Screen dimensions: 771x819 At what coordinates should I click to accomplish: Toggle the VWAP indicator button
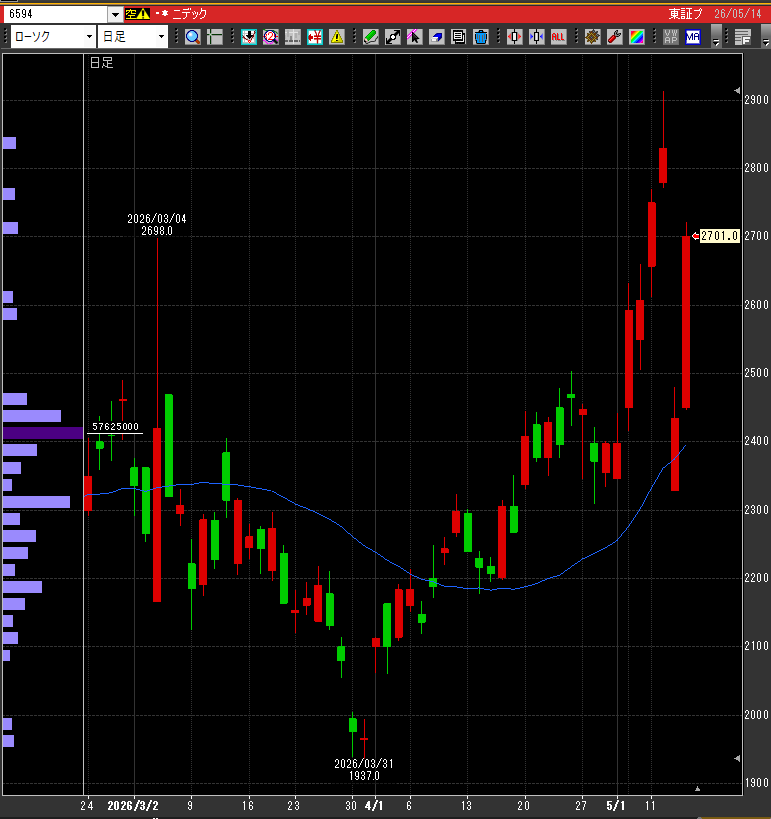tap(671, 37)
